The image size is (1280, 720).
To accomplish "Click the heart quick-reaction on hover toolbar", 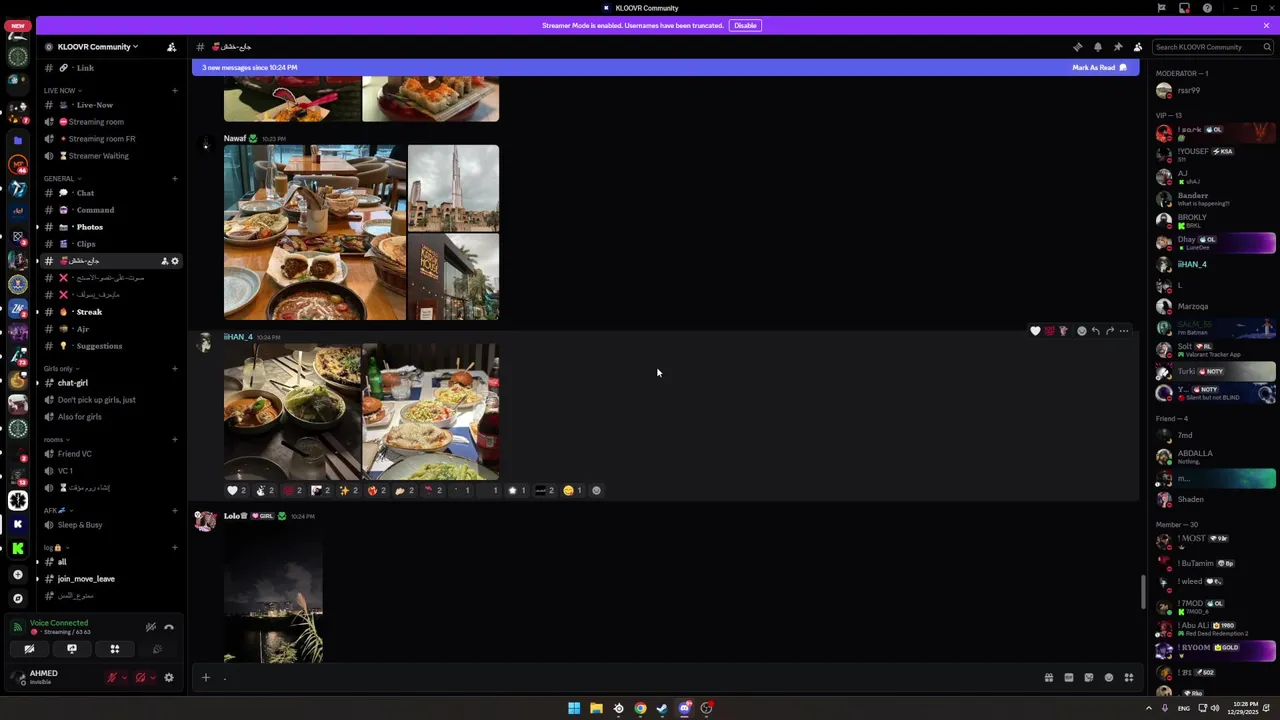I will coord(1035,331).
